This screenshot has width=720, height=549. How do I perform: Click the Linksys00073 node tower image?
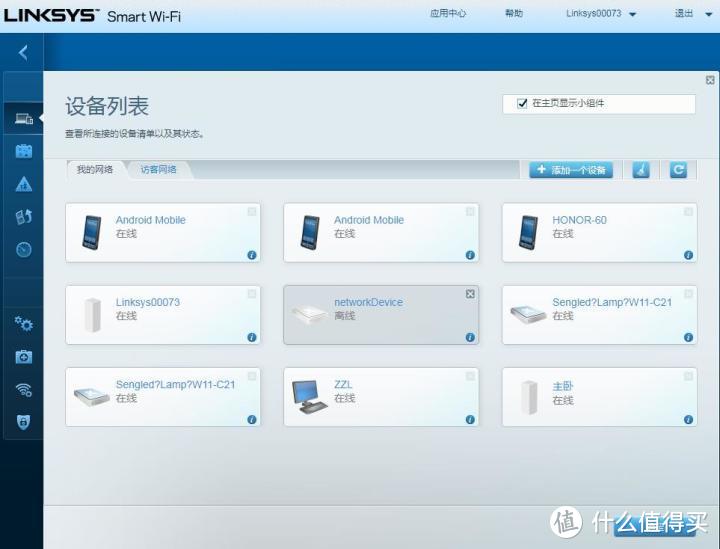[x=93, y=315]
